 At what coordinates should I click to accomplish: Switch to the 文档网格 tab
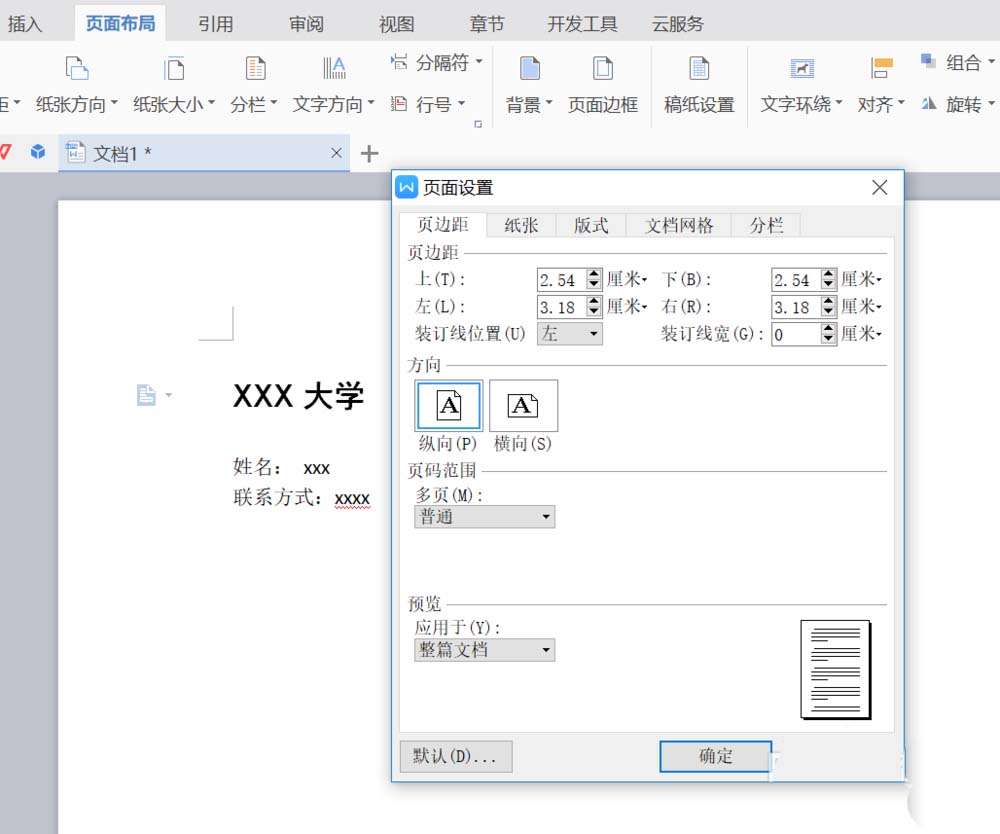679,225
